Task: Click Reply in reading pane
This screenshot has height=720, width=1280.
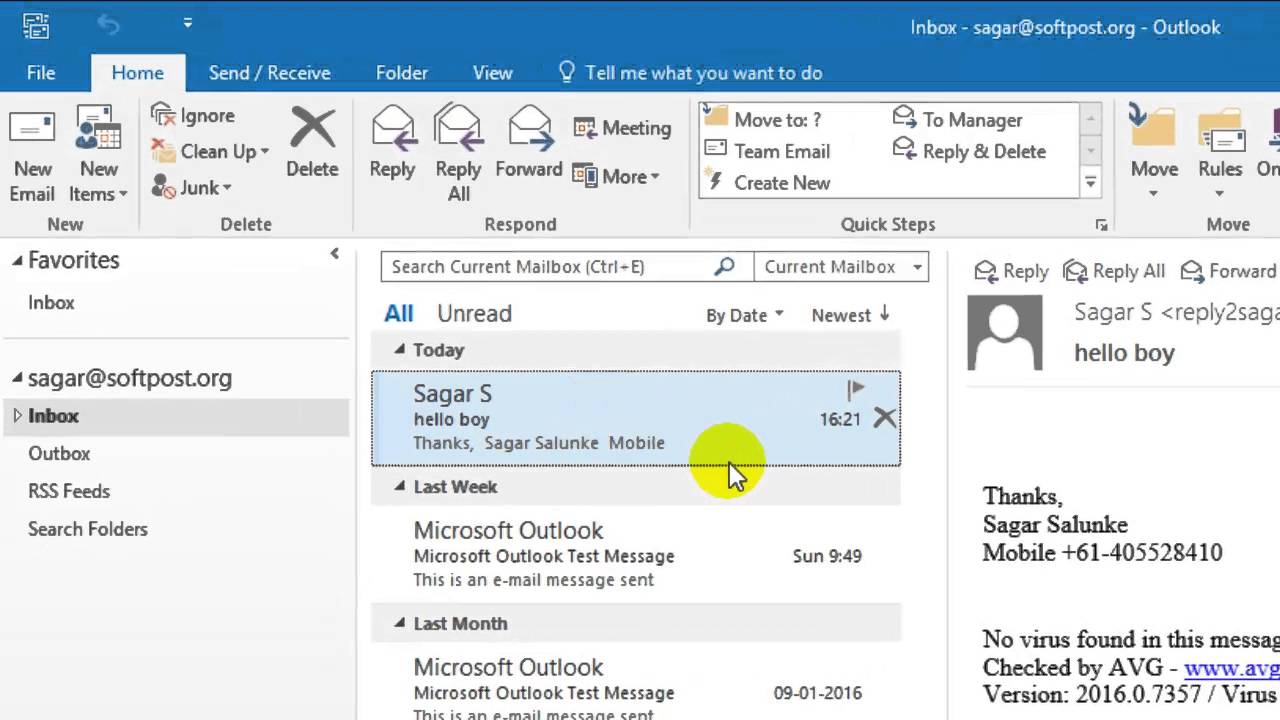Action: tap(1011, 271)
